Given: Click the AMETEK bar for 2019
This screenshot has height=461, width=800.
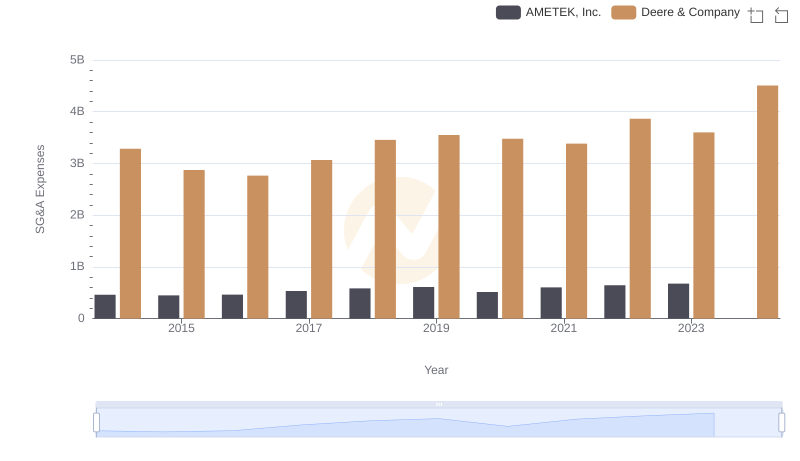Looking at the screenshot, I should (x=423, y=303).
